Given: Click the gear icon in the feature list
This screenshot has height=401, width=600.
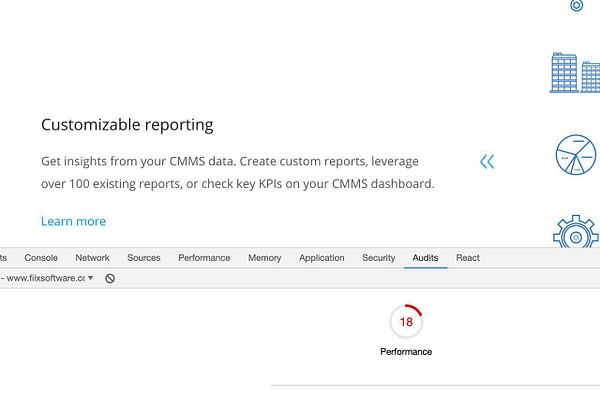Looking at the screenshot, I should [576, 233].
